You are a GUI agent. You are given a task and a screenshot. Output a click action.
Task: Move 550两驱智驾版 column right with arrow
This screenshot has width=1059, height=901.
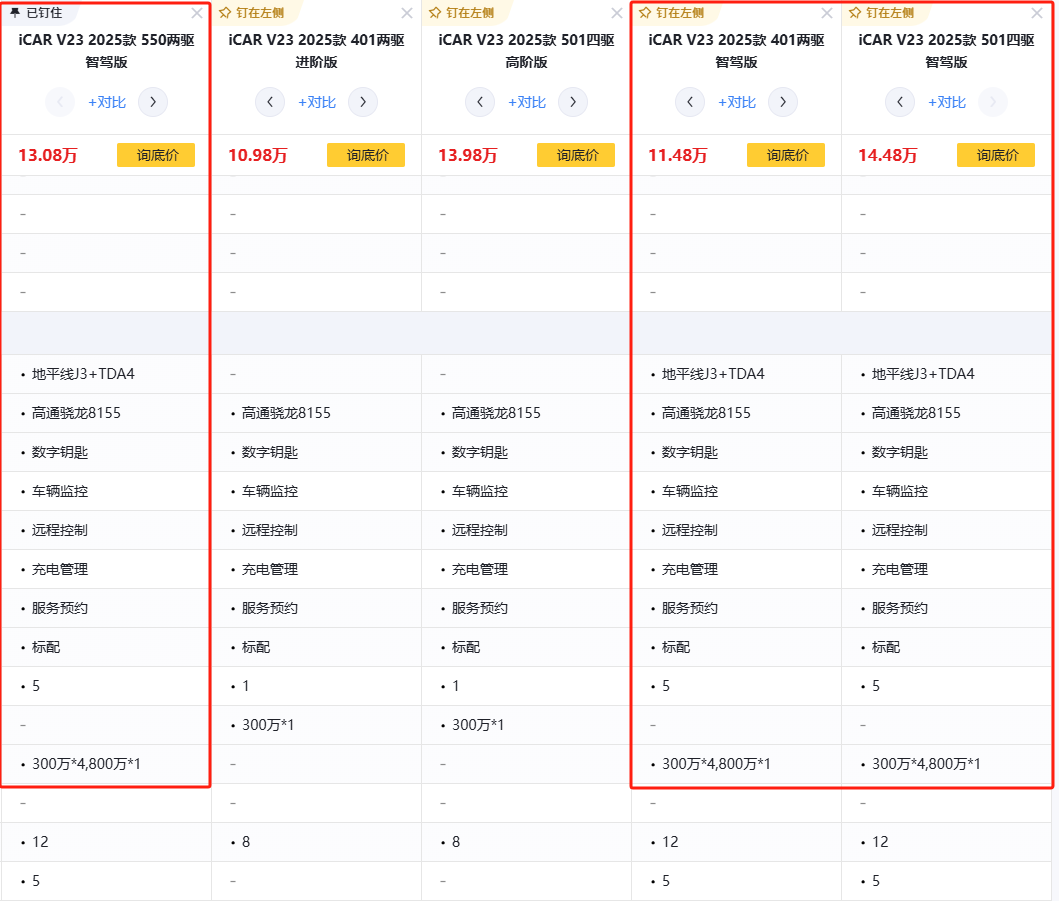(153, 102)
